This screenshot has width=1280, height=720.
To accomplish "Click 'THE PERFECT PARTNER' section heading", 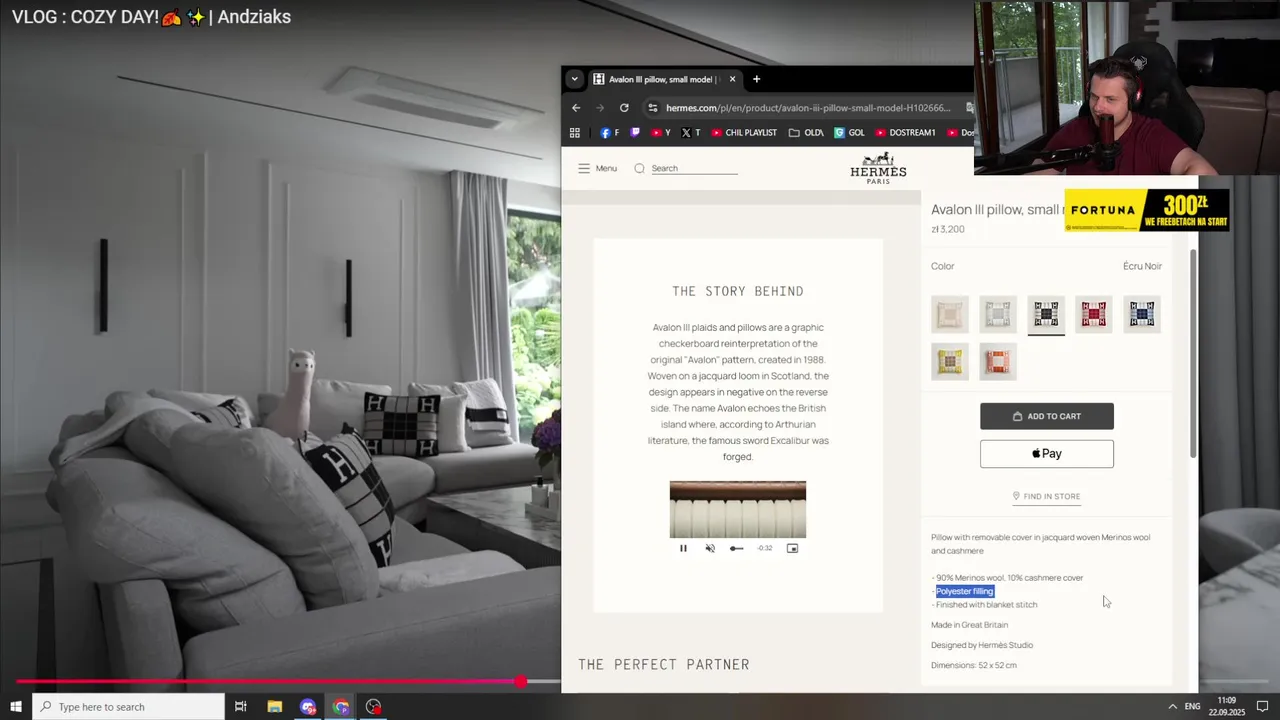I will (664, 665).
